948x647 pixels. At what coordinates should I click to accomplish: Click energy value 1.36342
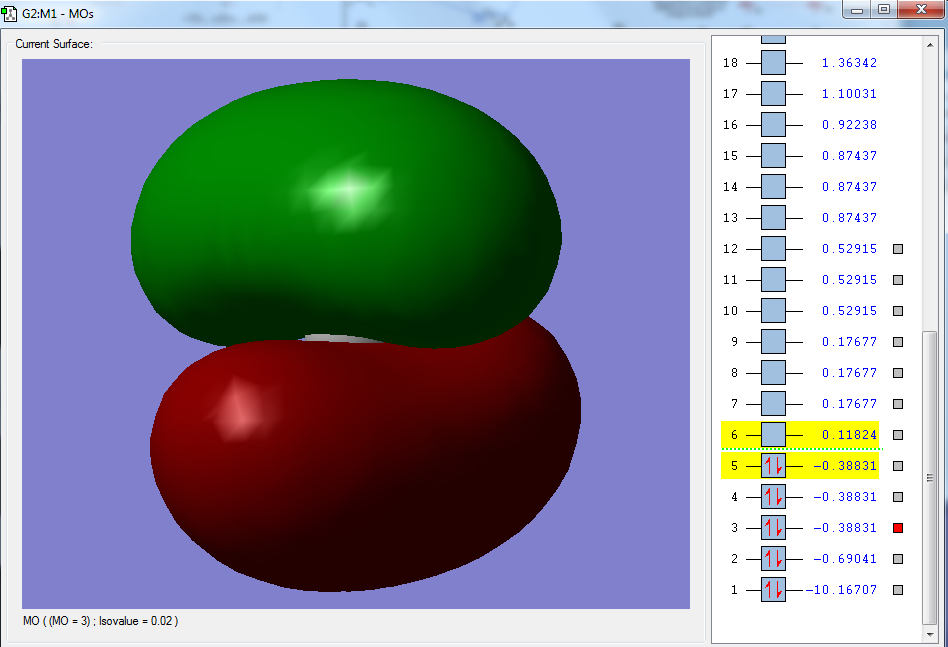point(849,63)
